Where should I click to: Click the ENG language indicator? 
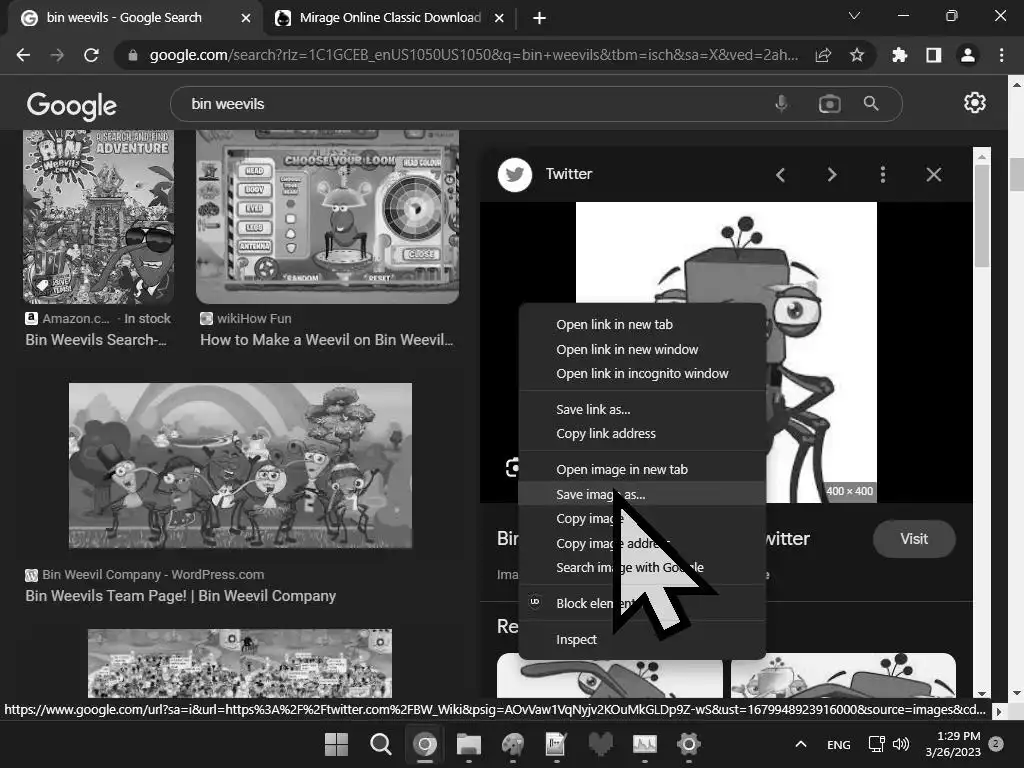click(839, 745)
